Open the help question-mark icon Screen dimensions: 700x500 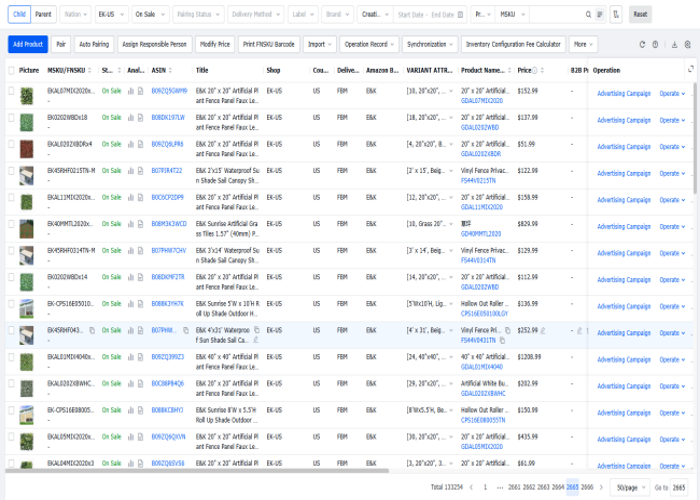(655, 45)
